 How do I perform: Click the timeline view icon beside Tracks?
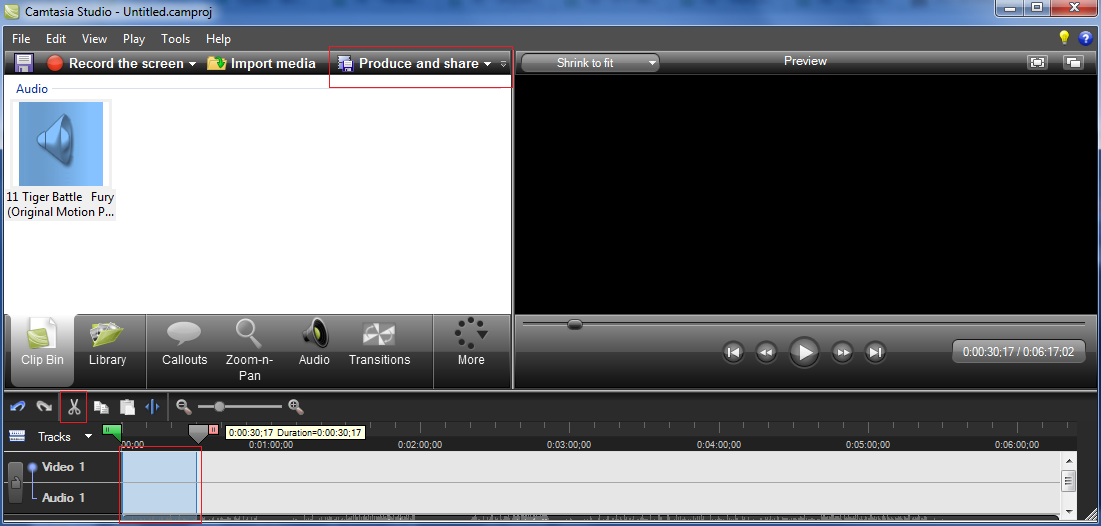pos(18,436)
